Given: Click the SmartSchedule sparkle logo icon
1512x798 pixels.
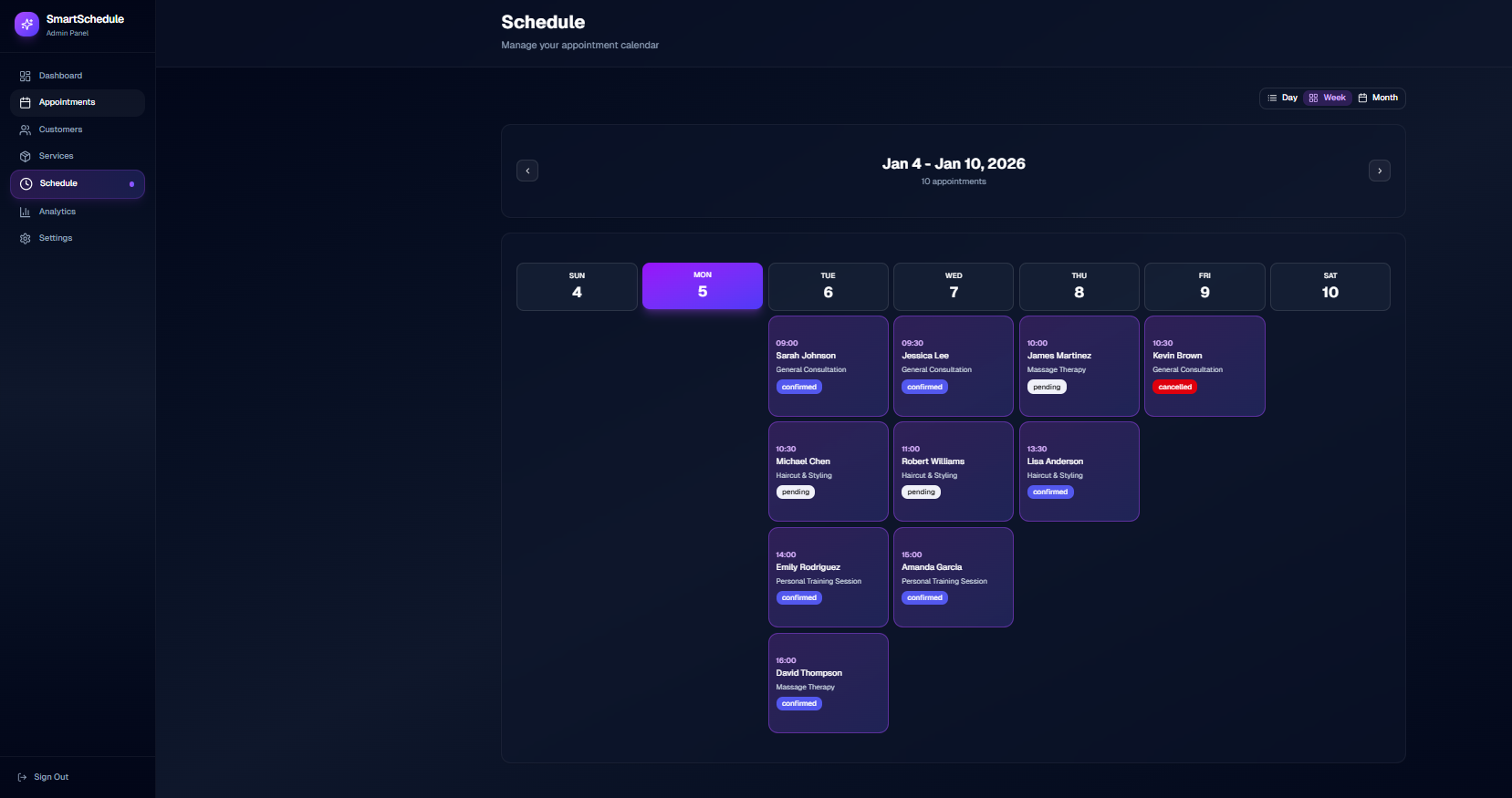Looking at the screenshot, I should click(26, 25).
